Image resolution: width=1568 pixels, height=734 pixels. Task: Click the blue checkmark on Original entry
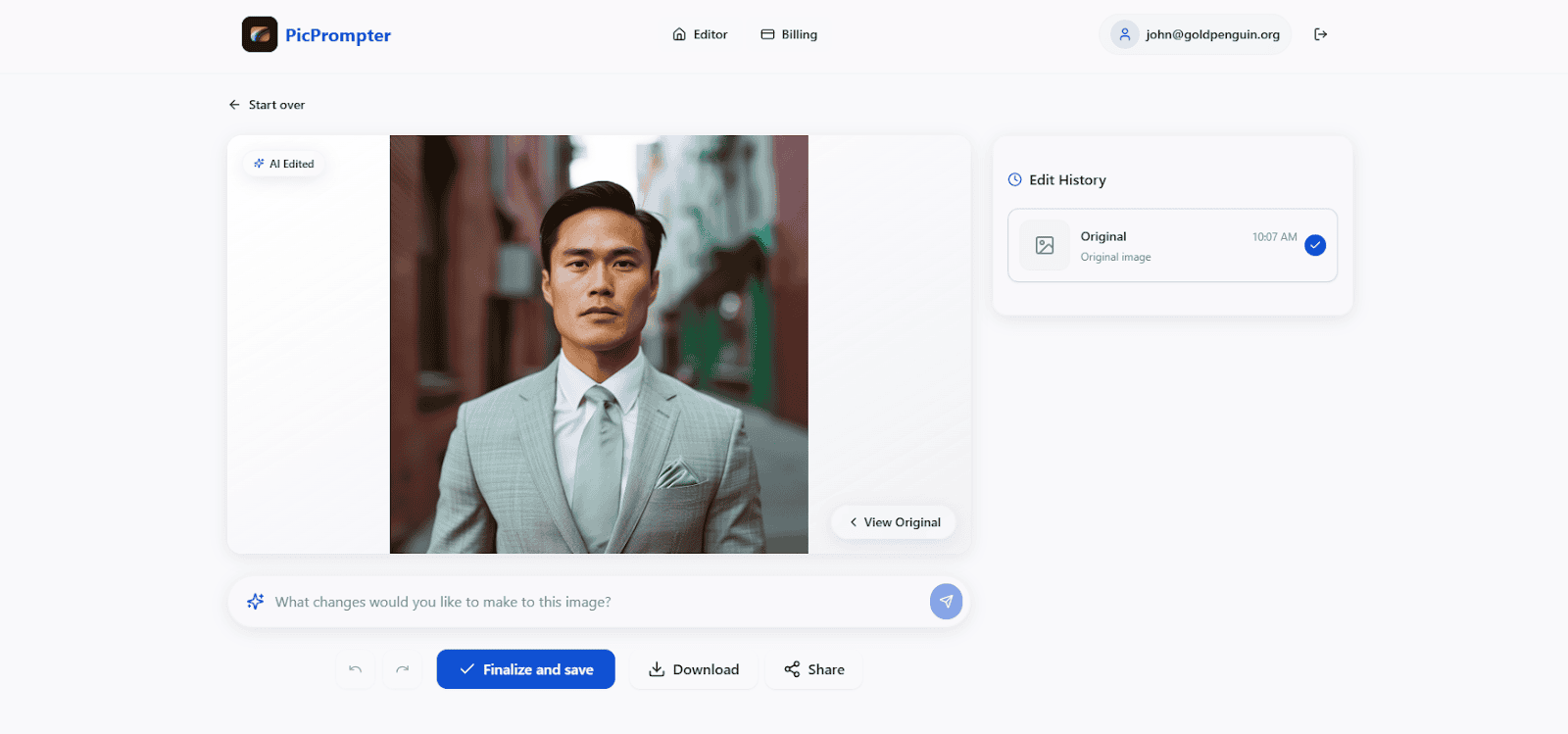tap(1315, 245)
